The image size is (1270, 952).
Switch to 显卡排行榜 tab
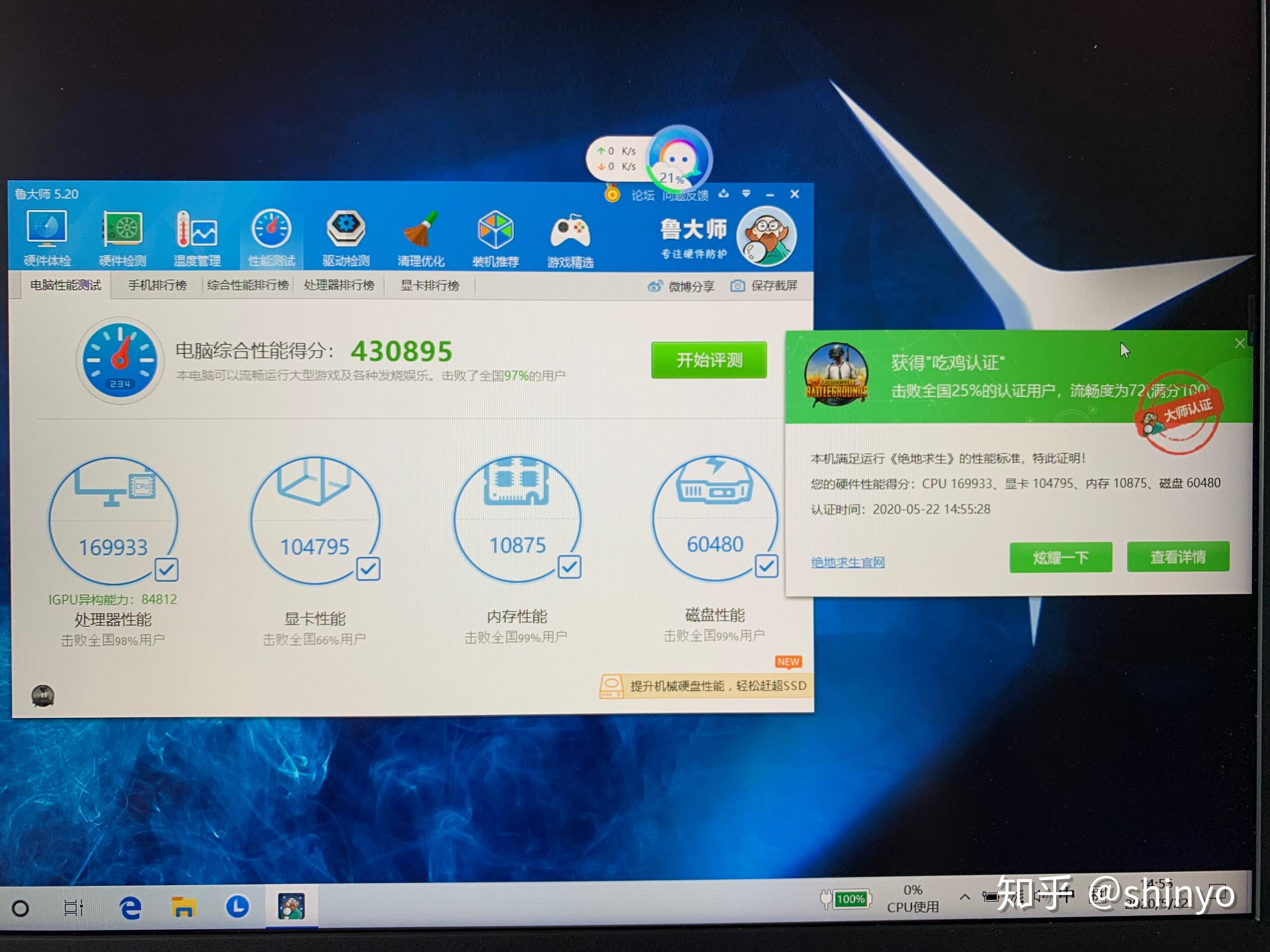[x=430, y=285]
